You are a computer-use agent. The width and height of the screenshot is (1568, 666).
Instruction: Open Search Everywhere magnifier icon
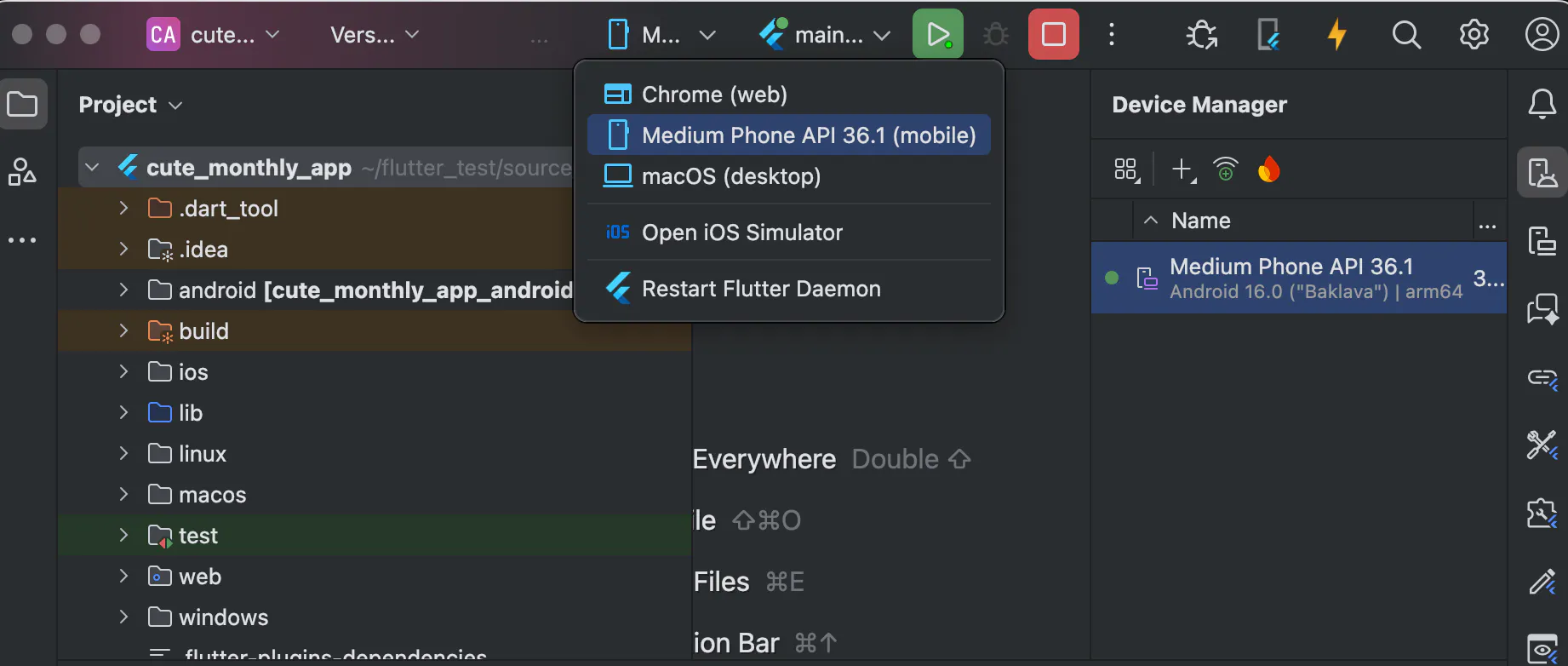(x=1405, y=35)
